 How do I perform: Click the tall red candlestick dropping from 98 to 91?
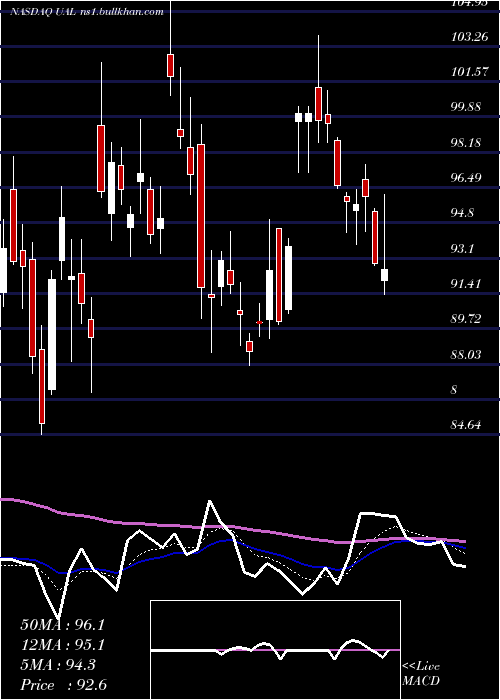(201, 216)
